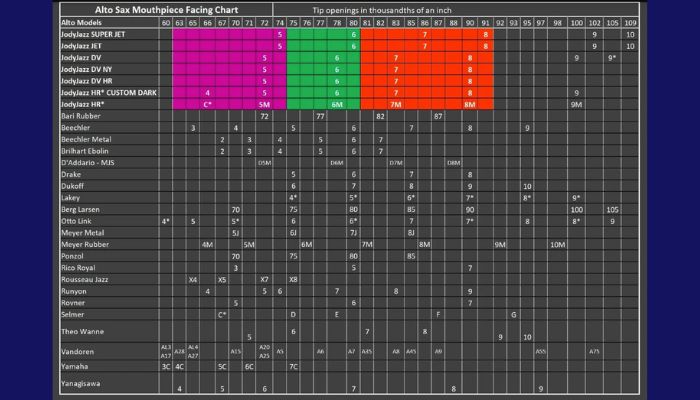Select the 'Meyer Metal' row label
Image resolution: width=700 pixels, height=400 pixels.
[83, 233]
